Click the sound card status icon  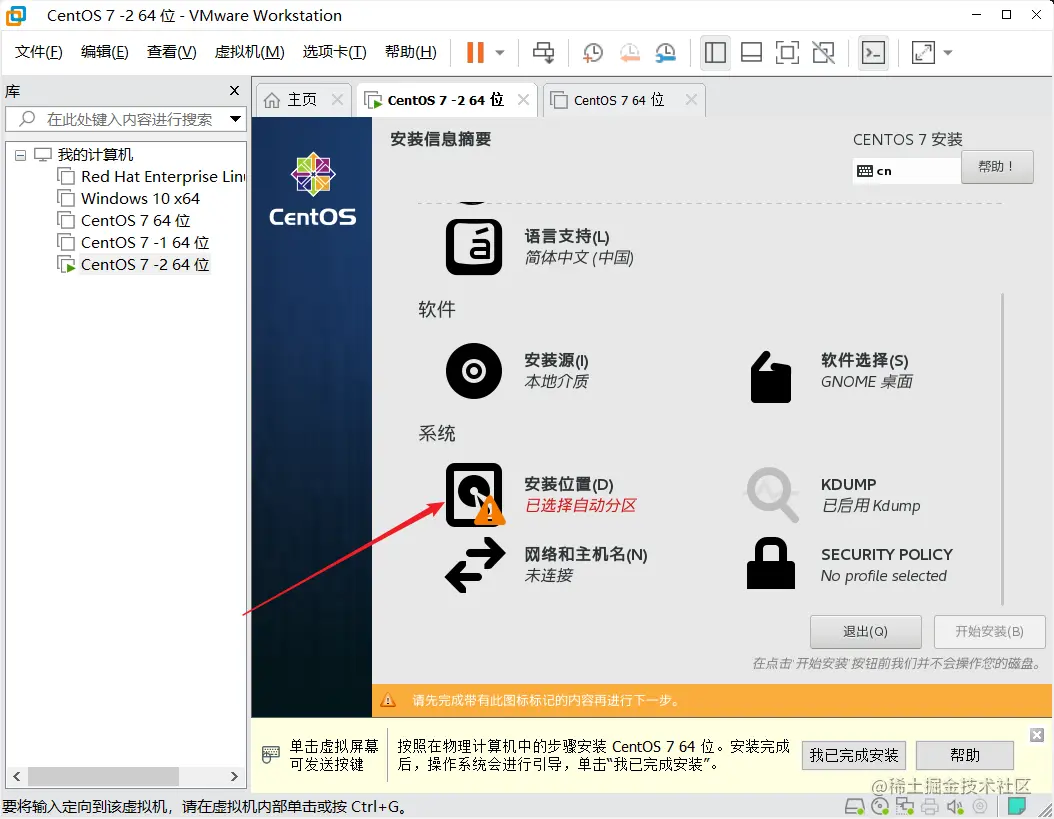point(955,806)
